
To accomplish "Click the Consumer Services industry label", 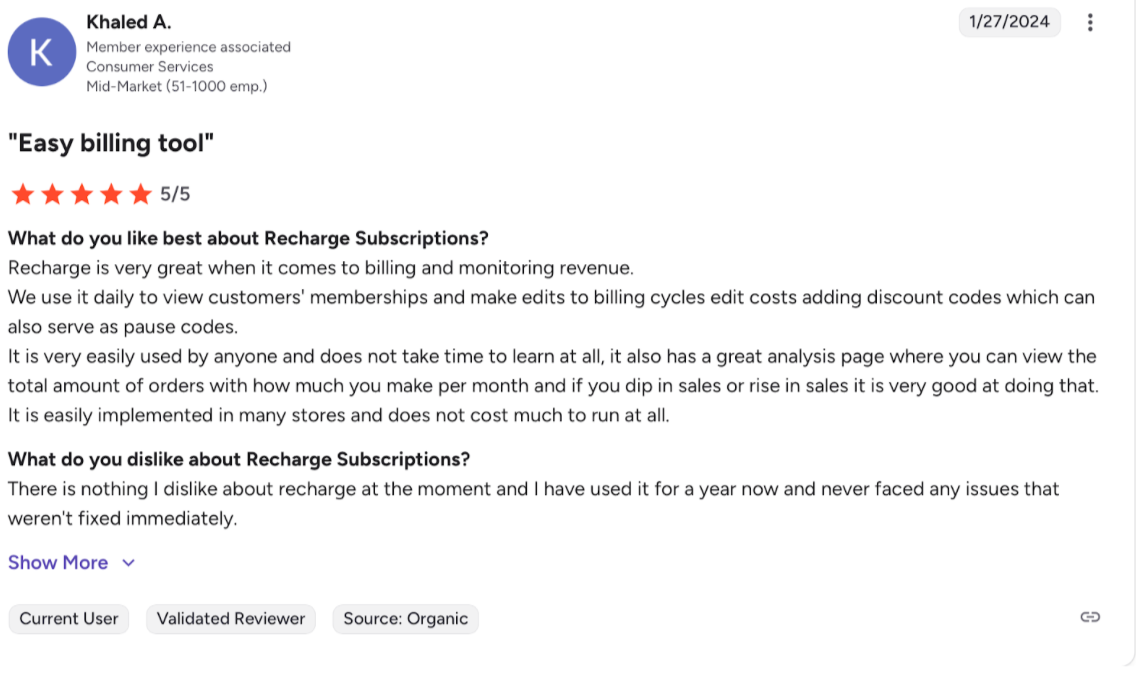I will [149, 66].
